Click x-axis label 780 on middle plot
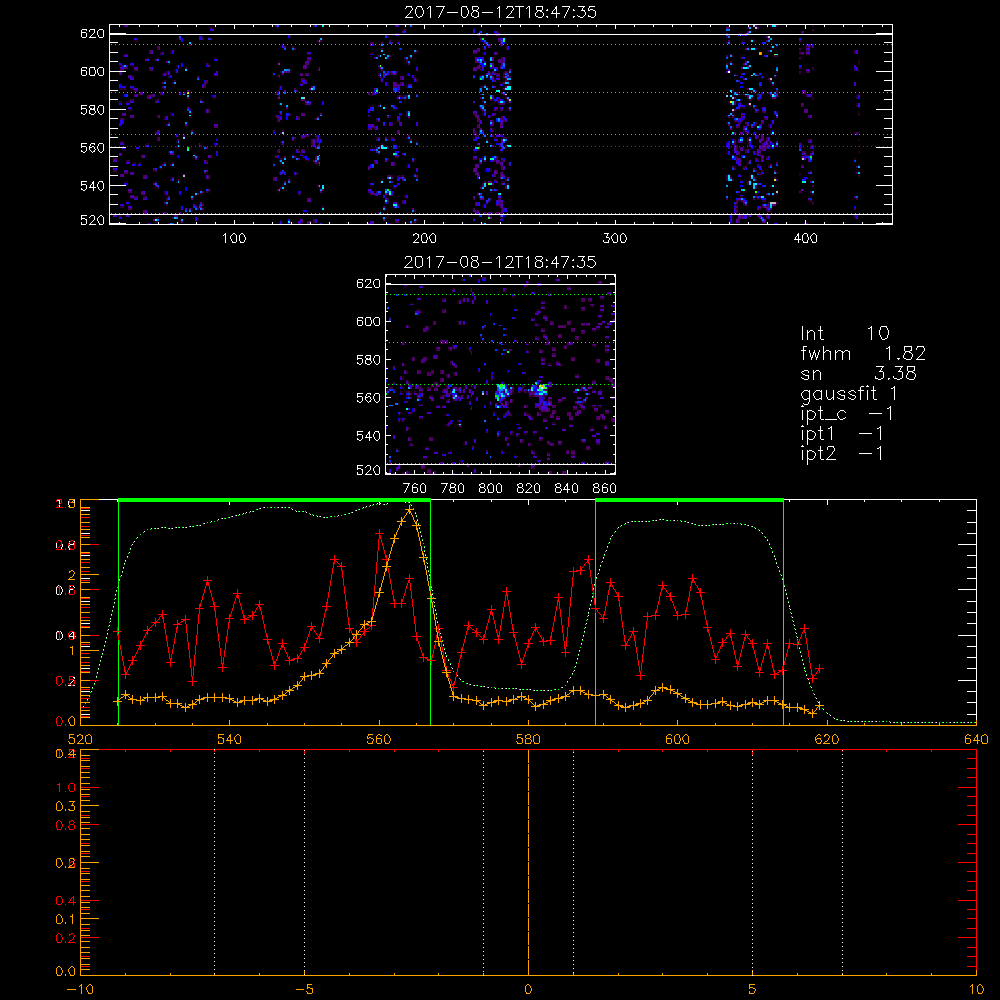 tap(453, 489)
